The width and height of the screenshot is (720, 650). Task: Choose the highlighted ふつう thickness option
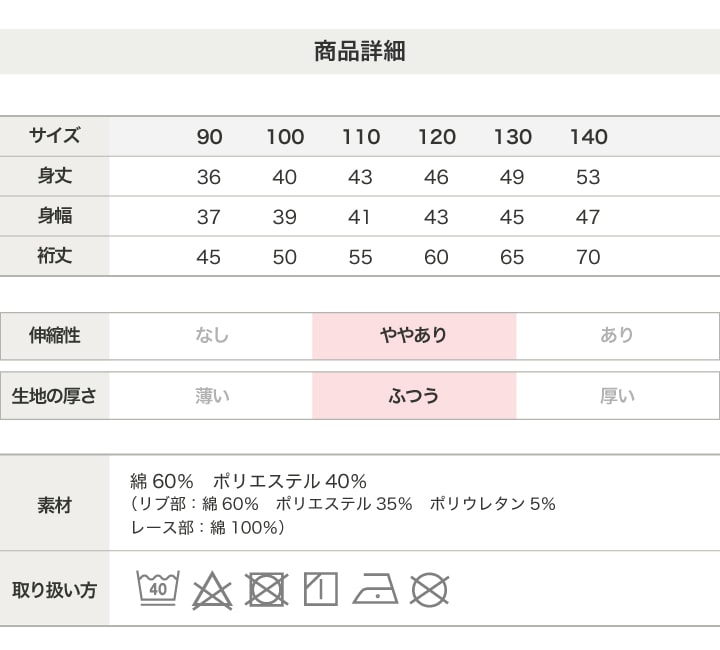[x=414, y=396]
